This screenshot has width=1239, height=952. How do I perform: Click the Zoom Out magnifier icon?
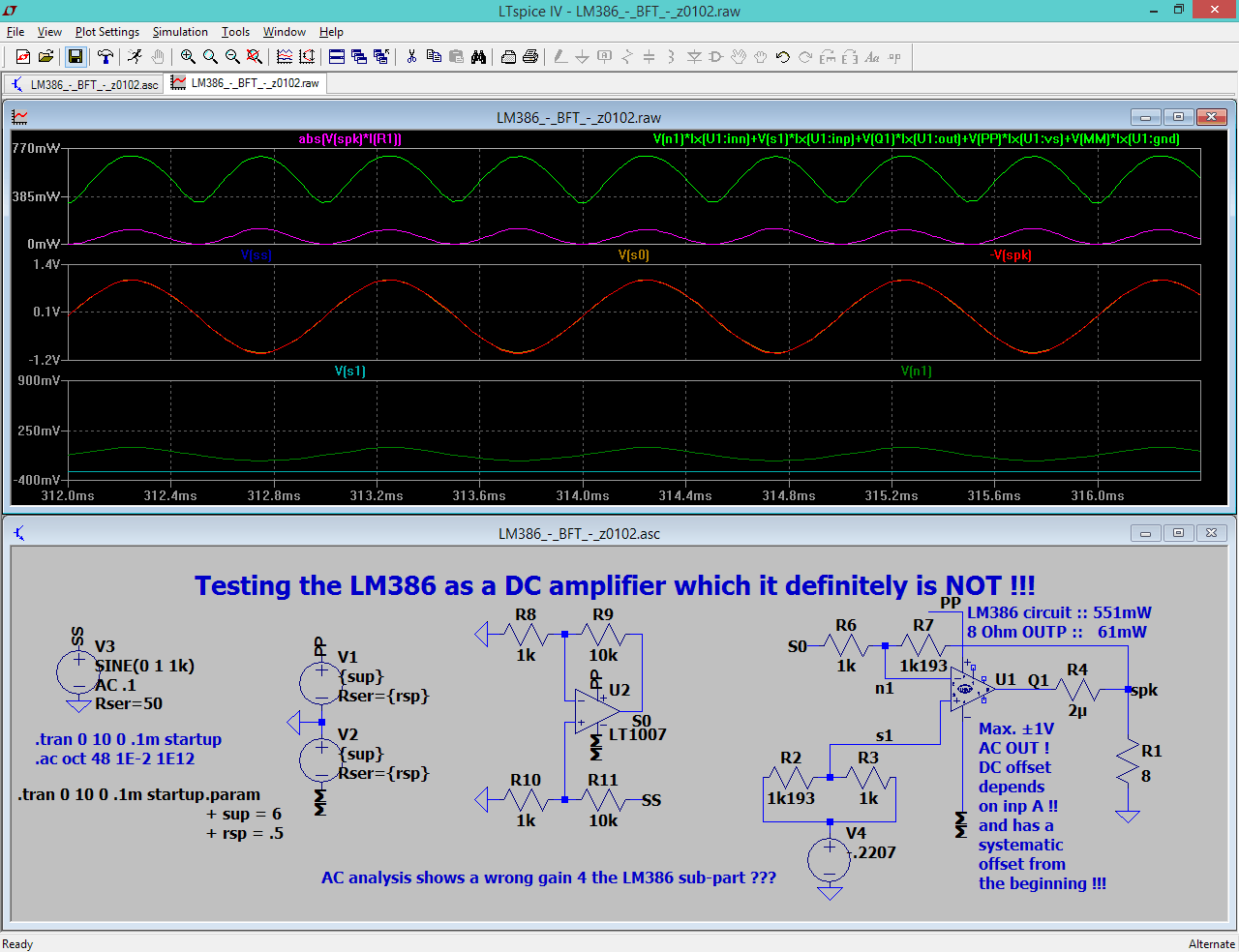coord(232,57)
